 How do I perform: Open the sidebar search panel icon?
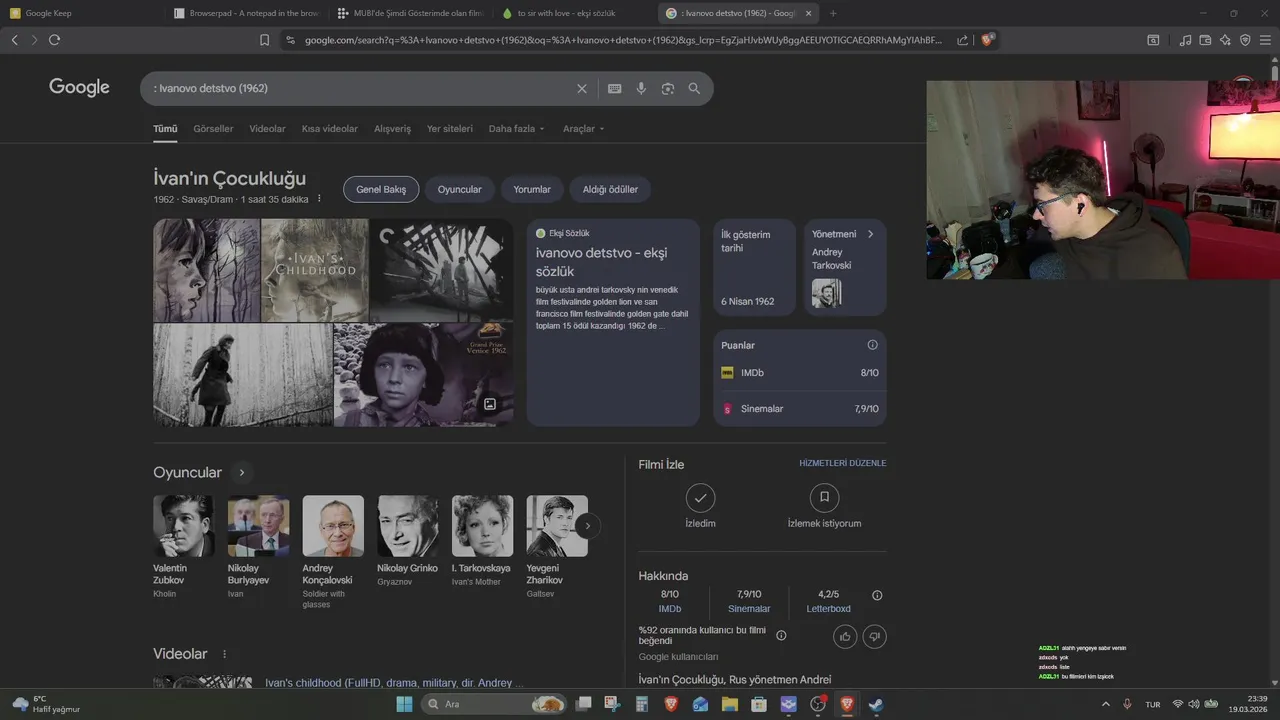(1153, 40)
